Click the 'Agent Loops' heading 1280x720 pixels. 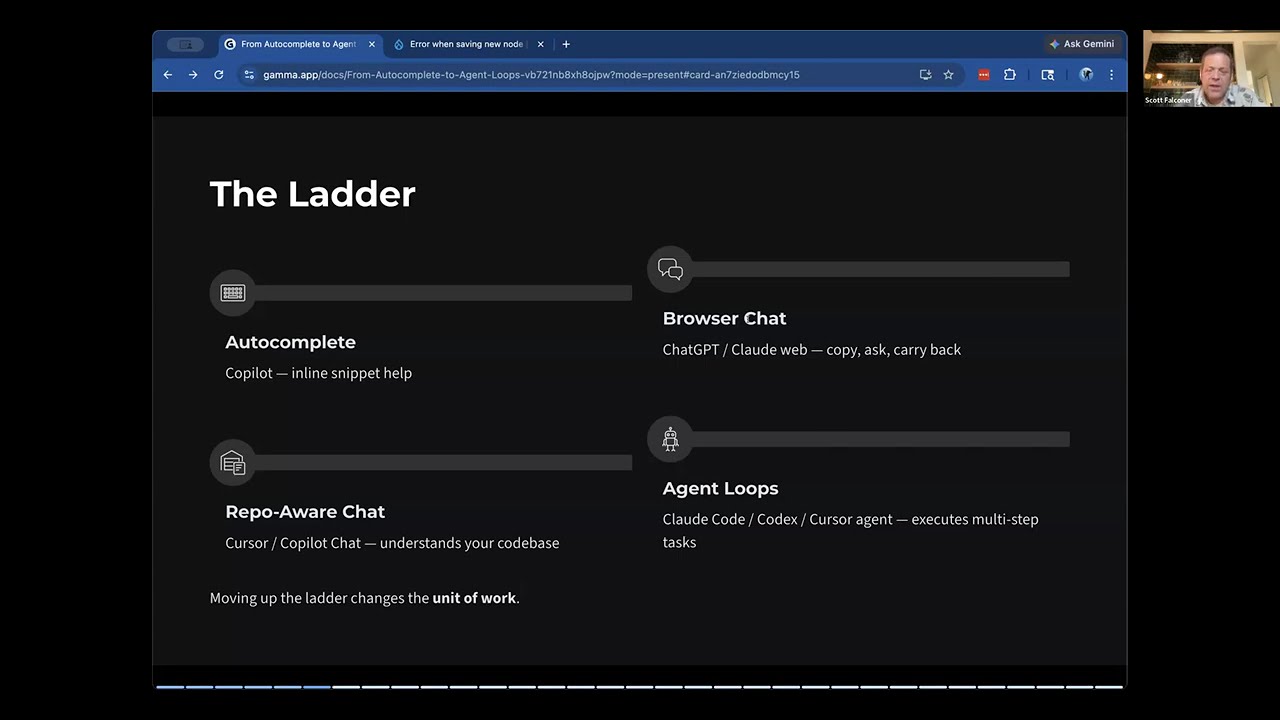pyautogui.click(x=720, y=488)
